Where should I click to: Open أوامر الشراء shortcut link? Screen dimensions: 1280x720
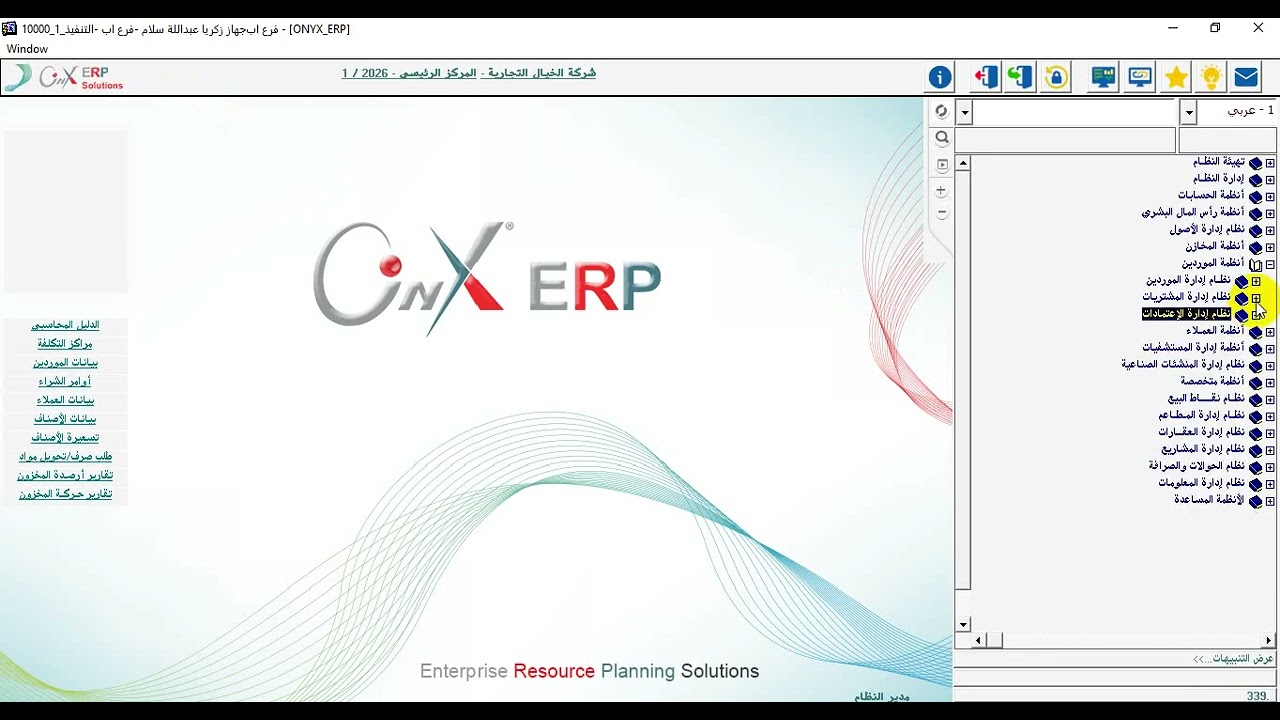point(65,382)
